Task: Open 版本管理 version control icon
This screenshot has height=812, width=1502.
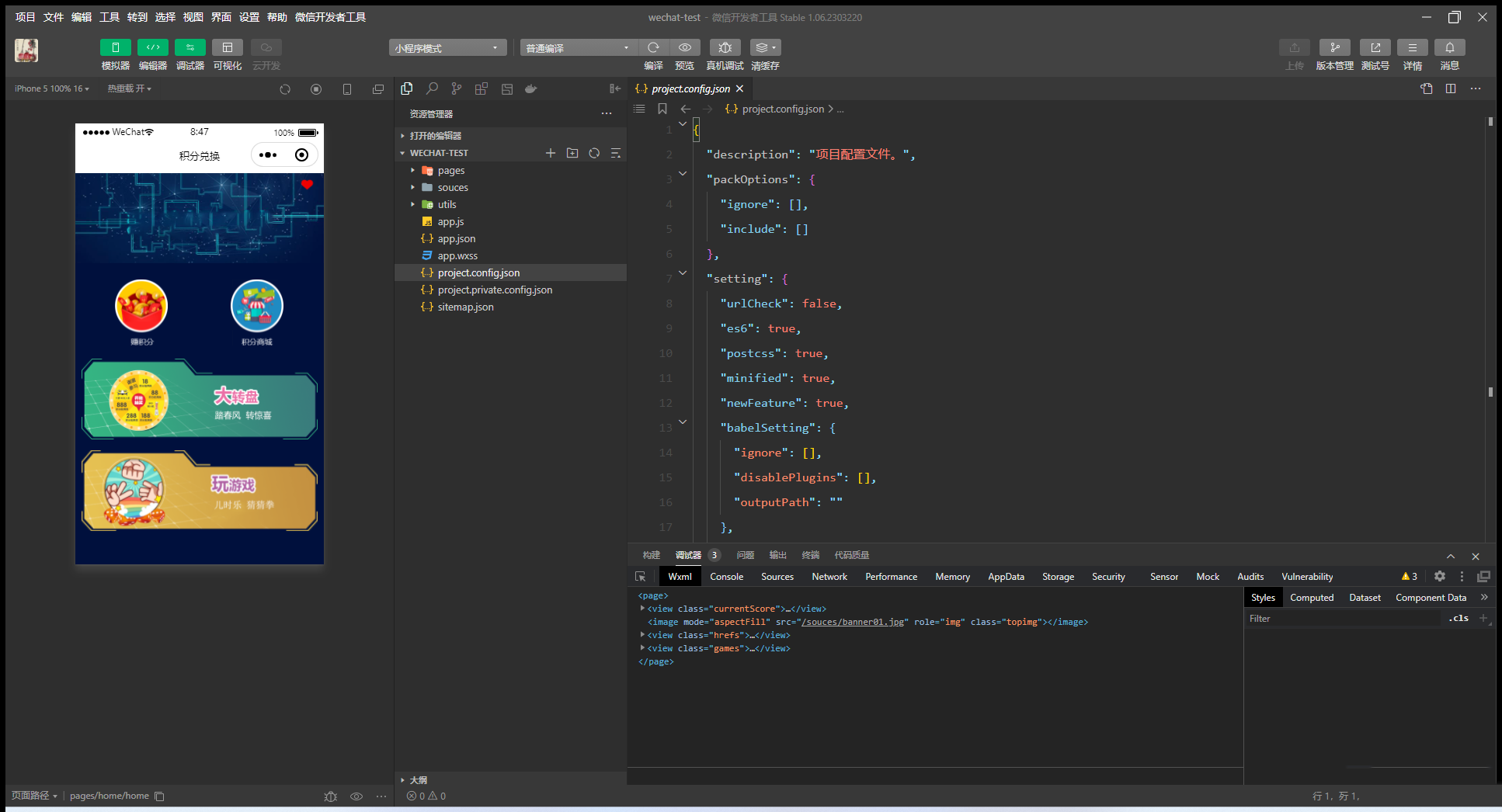Action: (1334, 47)
